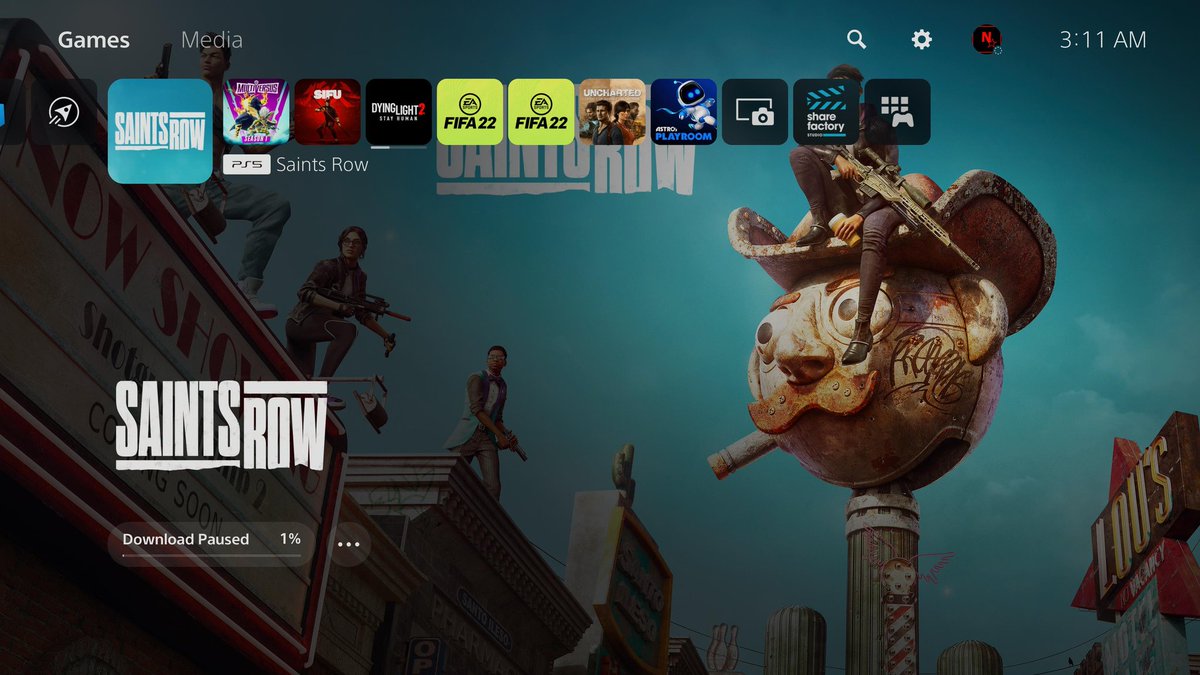This screenshot has width=1200, height=675.
Task: Select the FIFA 22 tile beside Uncharted
Action: click(x=541, y=112)
